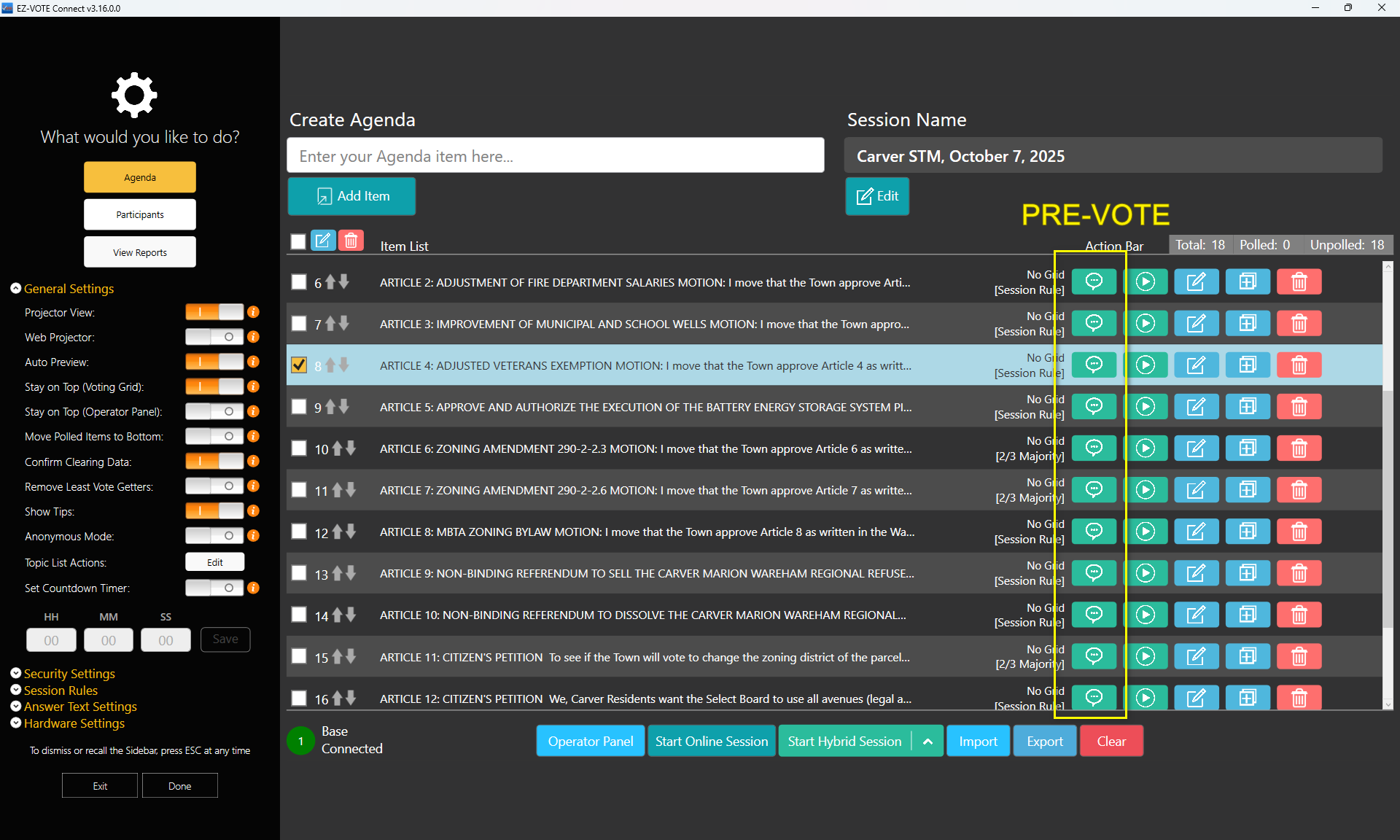Uncheck the selected Article 4 checkbox
The width and height of the screenshot is (1400, 840).
pyautogui.click(x=299, y=365)
